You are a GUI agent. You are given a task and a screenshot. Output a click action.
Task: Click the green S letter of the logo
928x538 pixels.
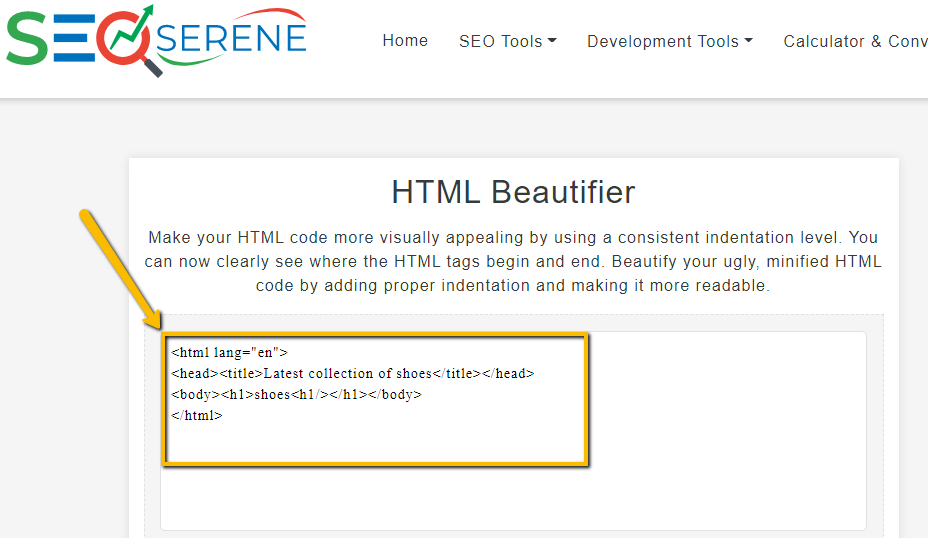(27, 39)
